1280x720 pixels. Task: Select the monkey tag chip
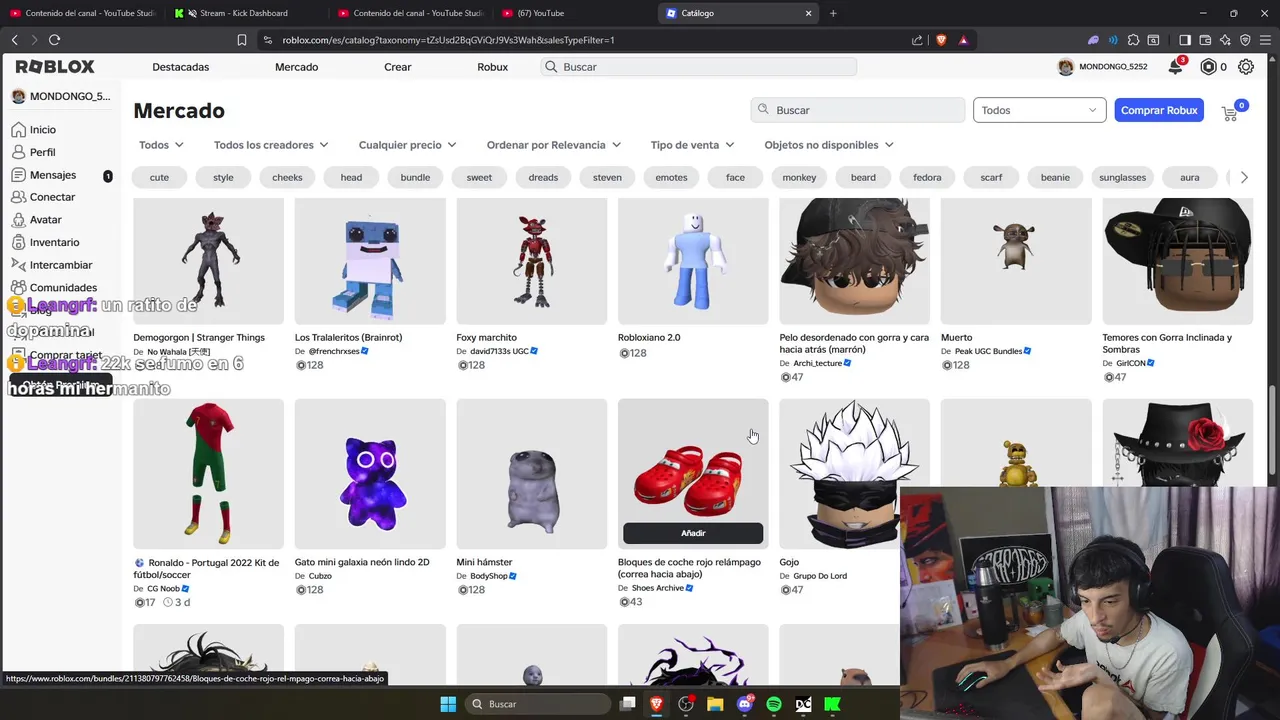point(799,177)
